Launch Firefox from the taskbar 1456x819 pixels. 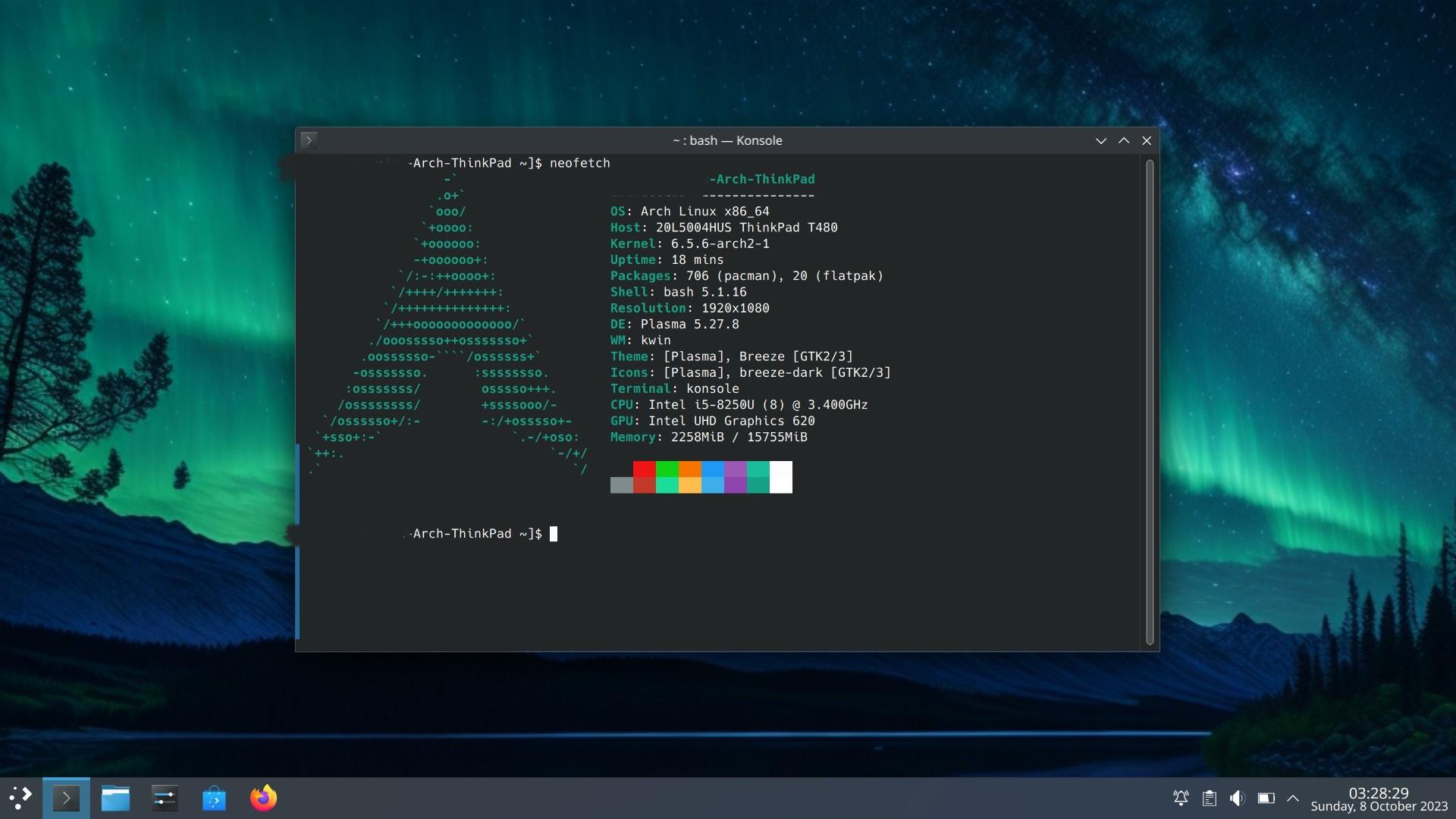click(x=263, y=797)
